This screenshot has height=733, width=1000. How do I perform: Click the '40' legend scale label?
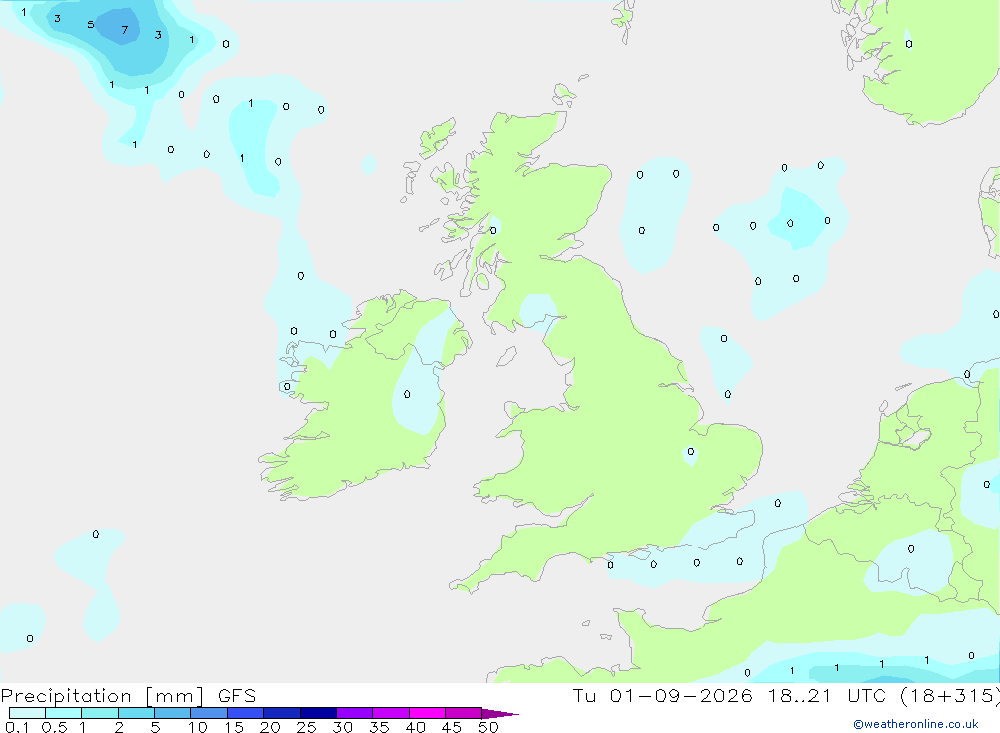416,727
